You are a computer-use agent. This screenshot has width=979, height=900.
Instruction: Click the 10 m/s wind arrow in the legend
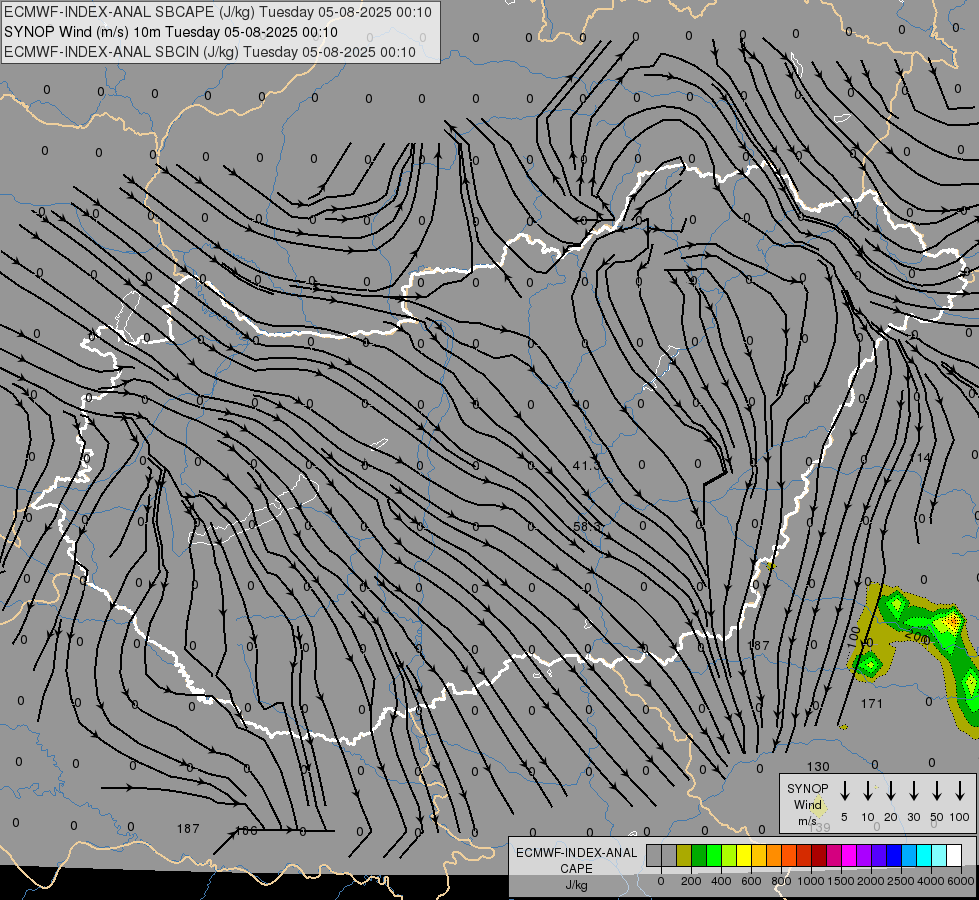(867, 791)
